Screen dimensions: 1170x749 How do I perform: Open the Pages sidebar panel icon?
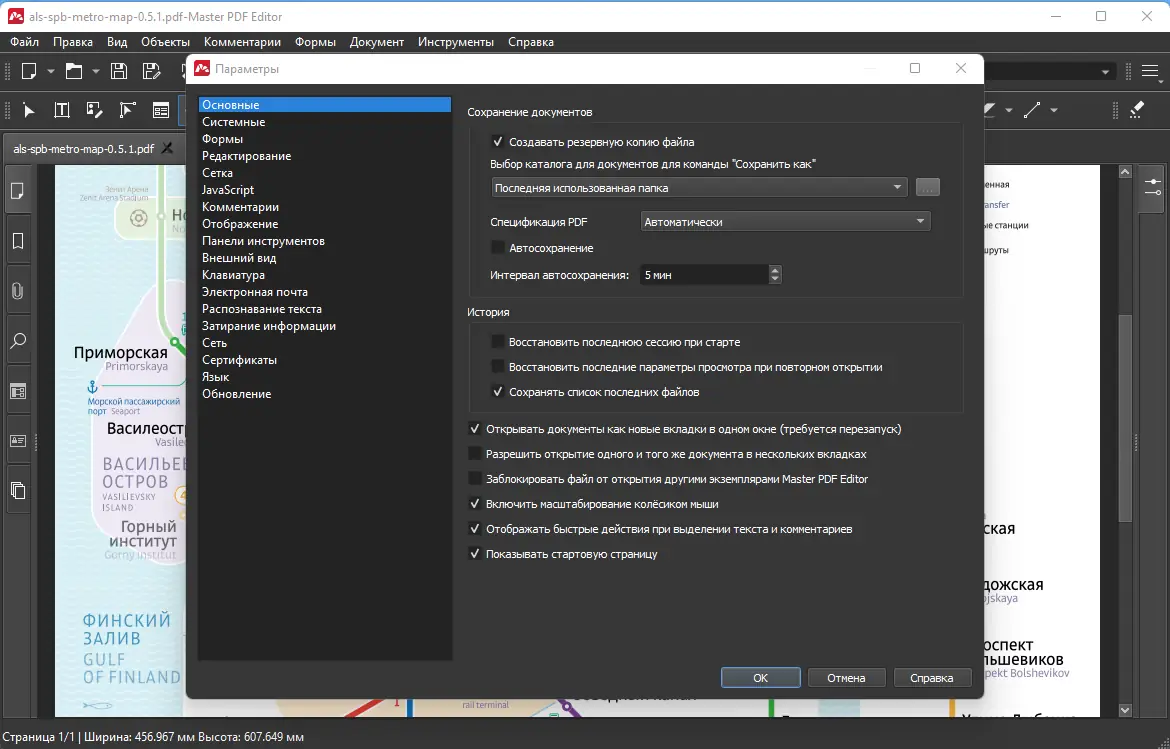[x=18, y=192]
